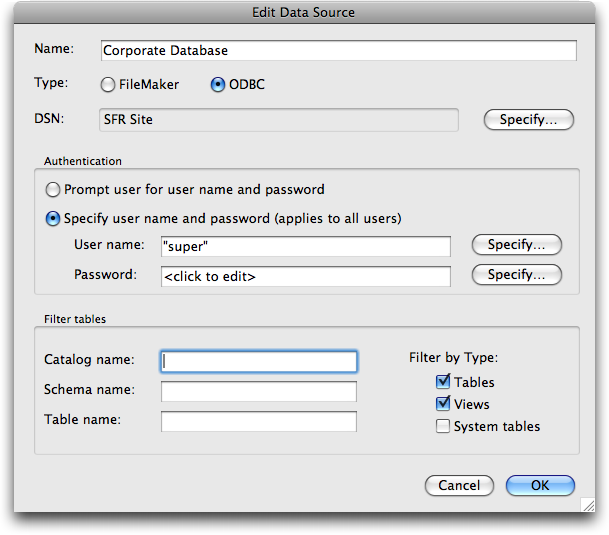
Task: Click the Filter by Type label
Action: click(453, 357)
